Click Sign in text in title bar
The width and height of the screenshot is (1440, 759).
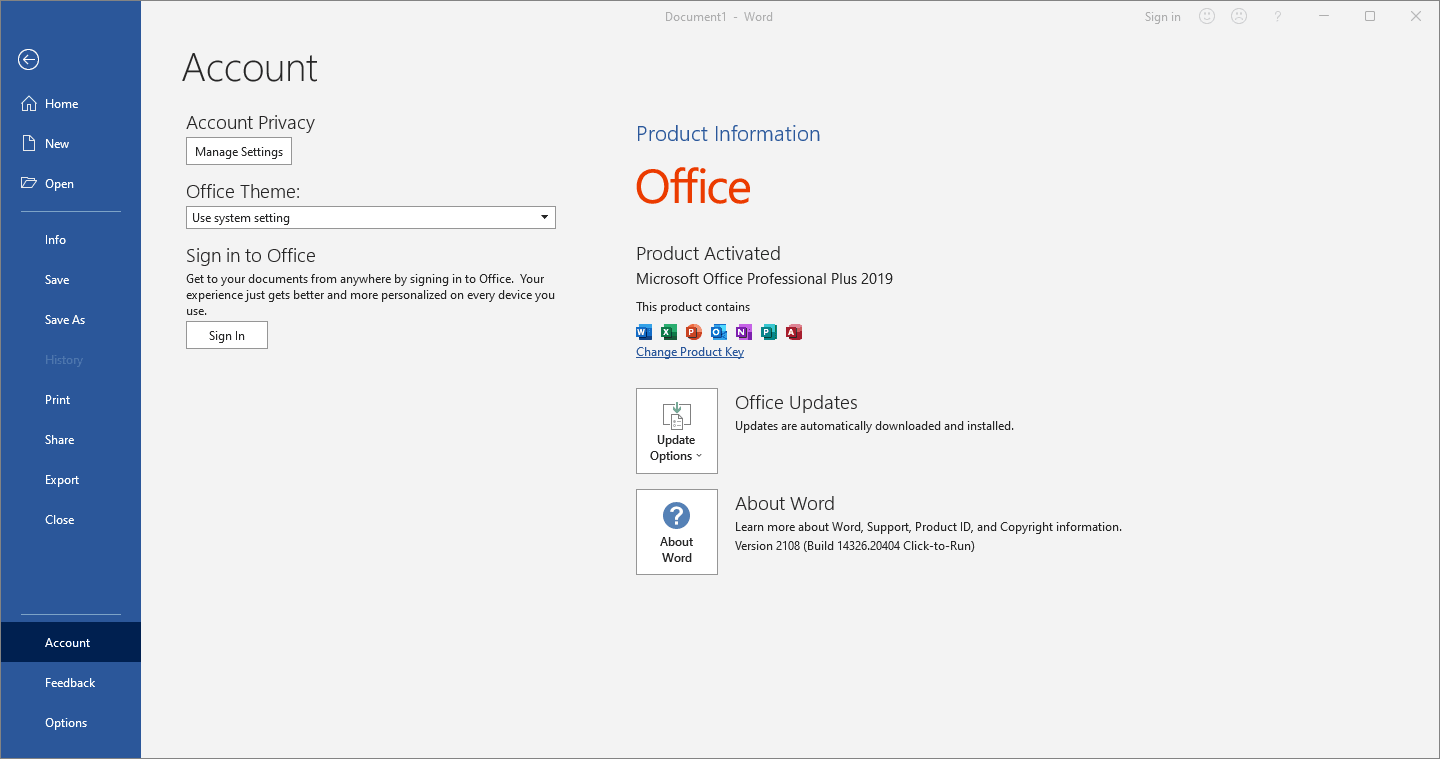(x=1162, y=17)
